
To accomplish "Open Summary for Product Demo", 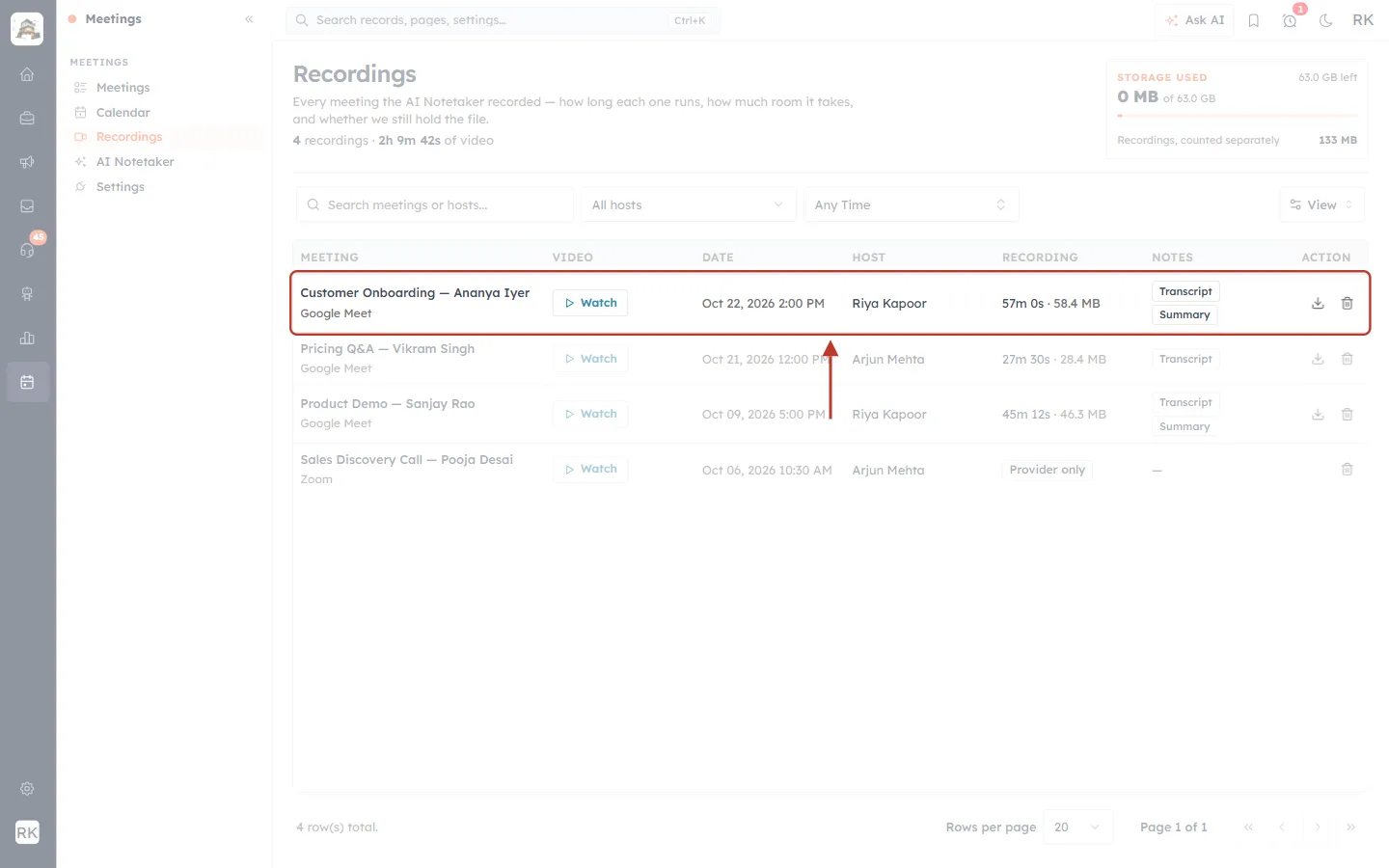I will click(x=1185, y=426).
